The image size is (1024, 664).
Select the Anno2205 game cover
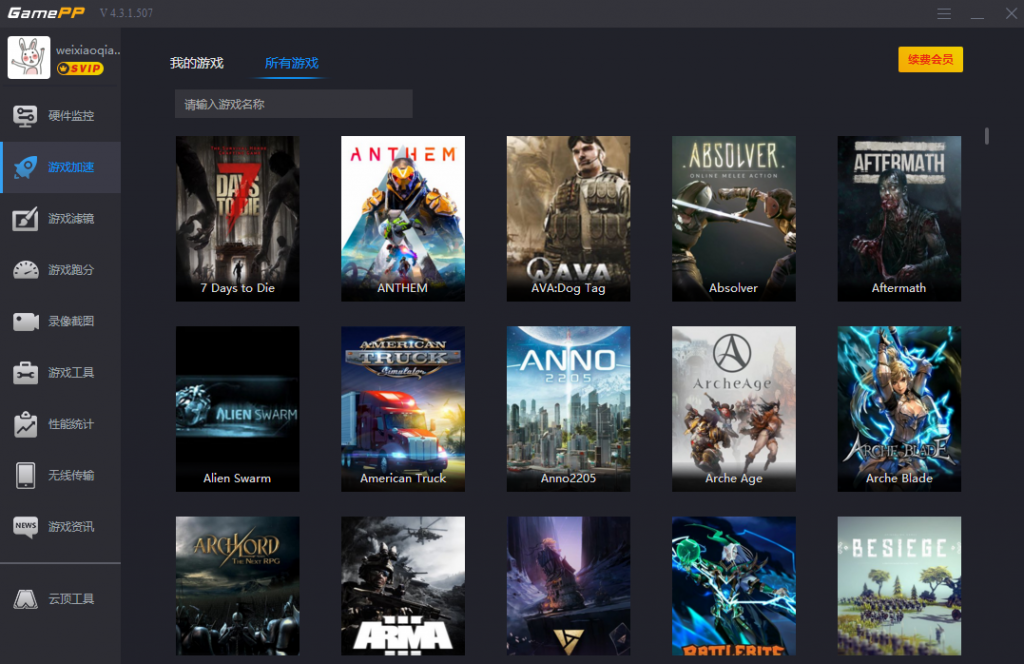click(x=568, y=409)
